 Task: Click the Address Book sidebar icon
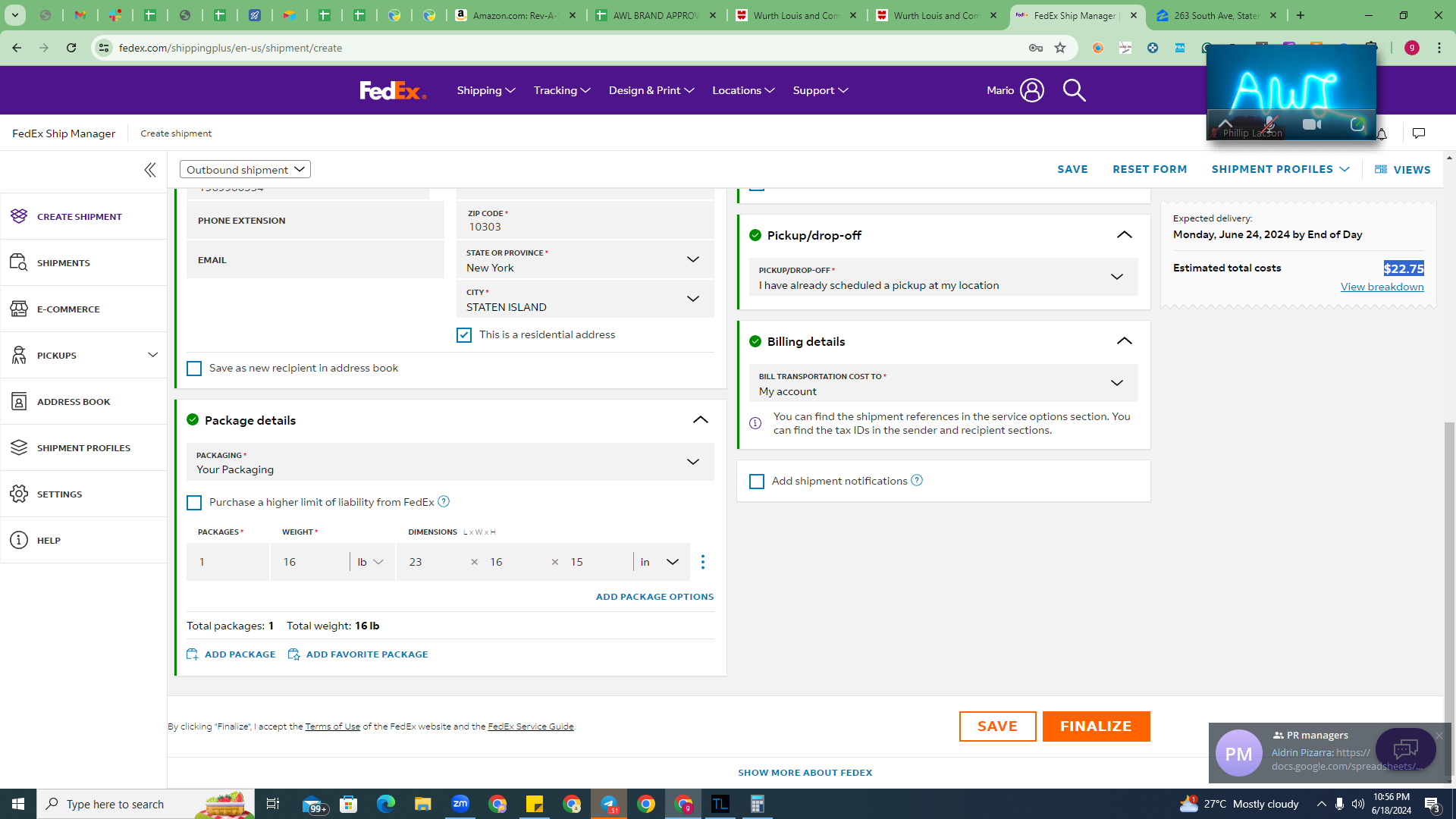19,401
